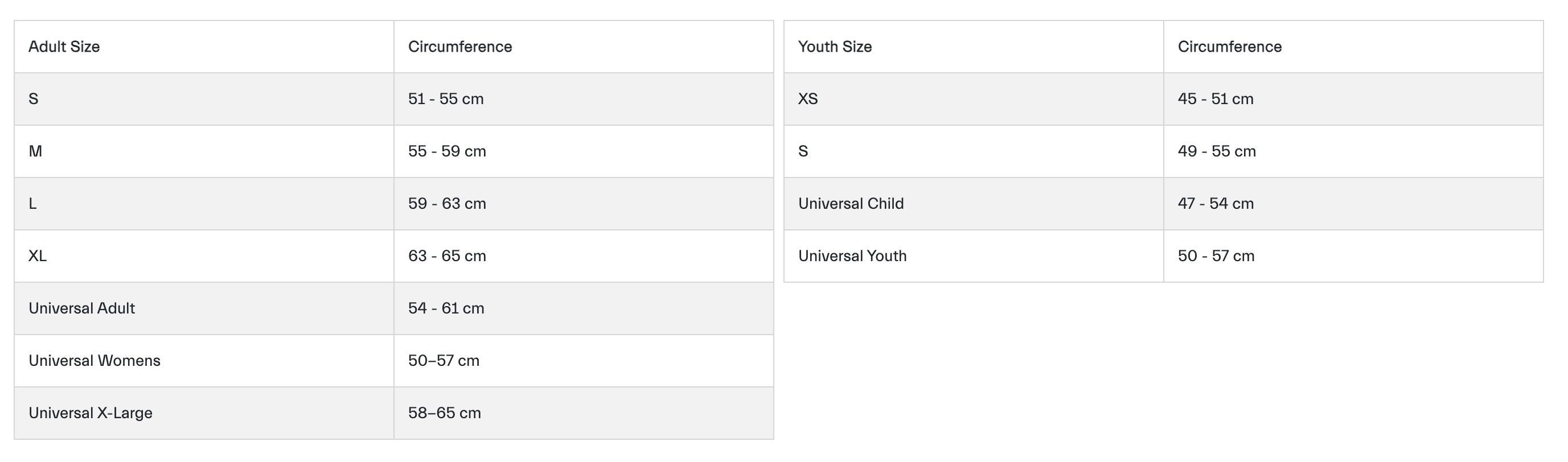Click the youth table Circumference header

1229,47
